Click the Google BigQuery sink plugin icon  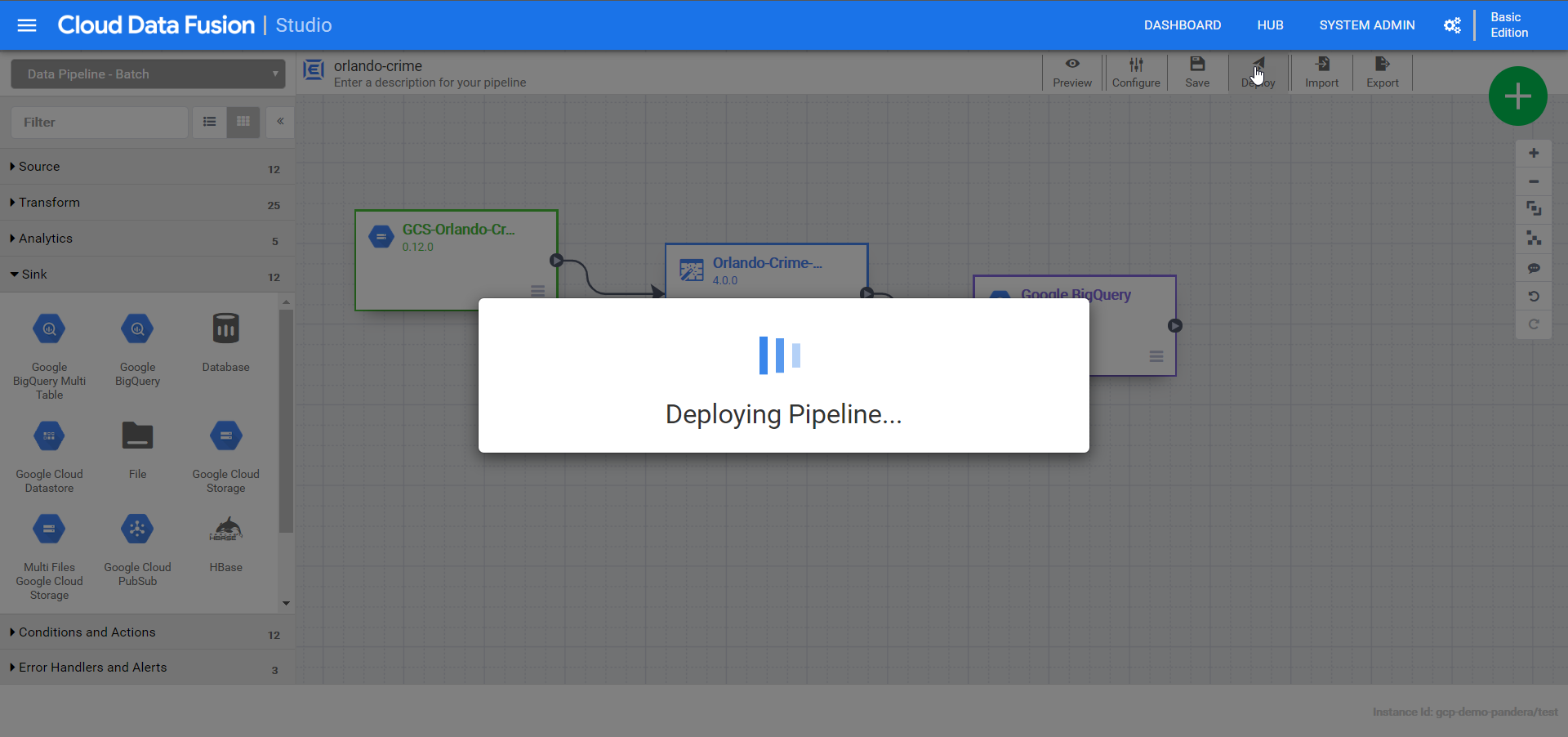137,330
